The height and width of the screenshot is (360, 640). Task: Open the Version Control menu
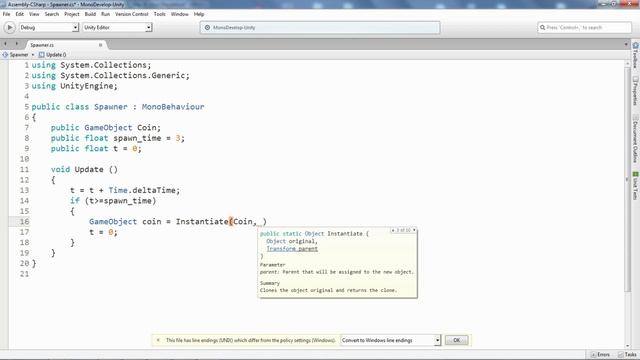(132, 14)
